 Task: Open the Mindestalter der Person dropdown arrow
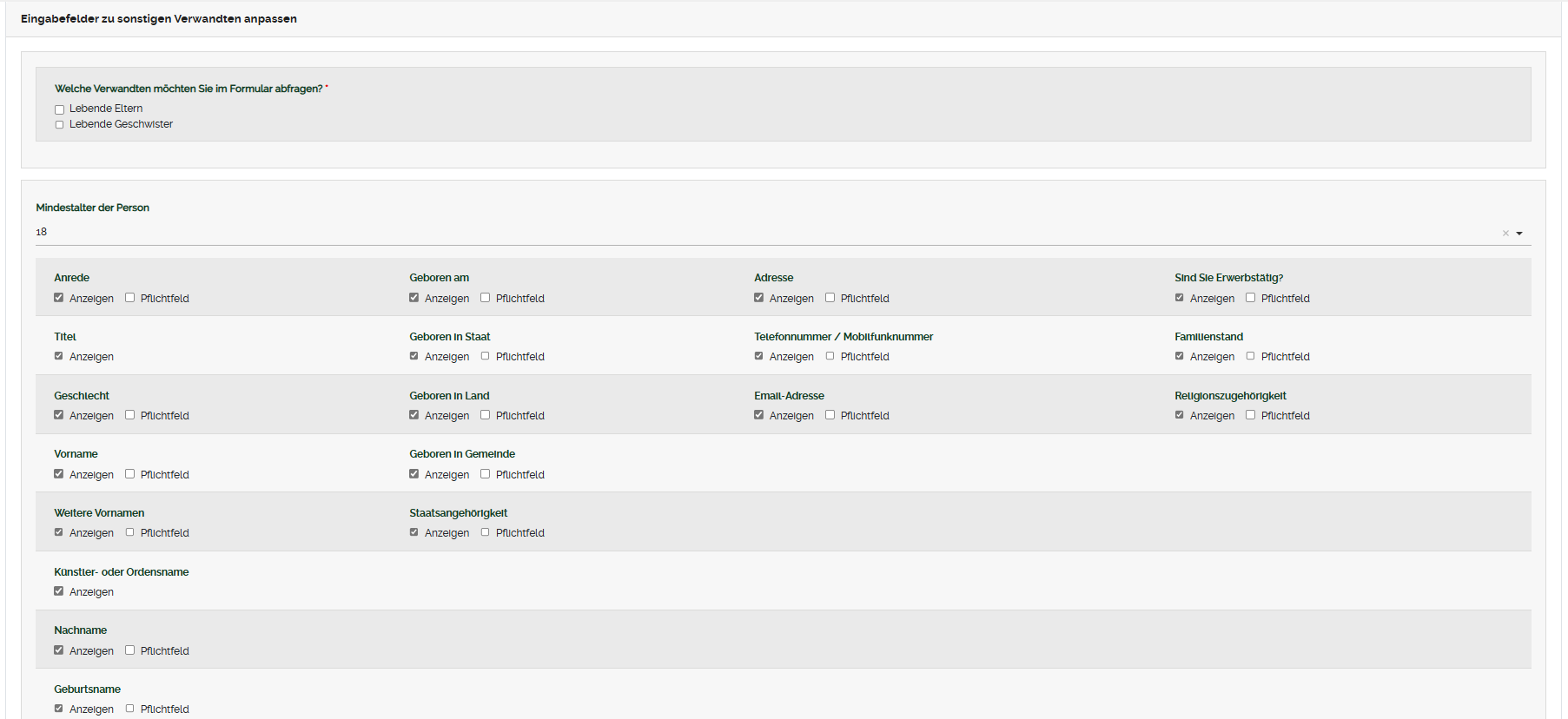click(1519, 233)
